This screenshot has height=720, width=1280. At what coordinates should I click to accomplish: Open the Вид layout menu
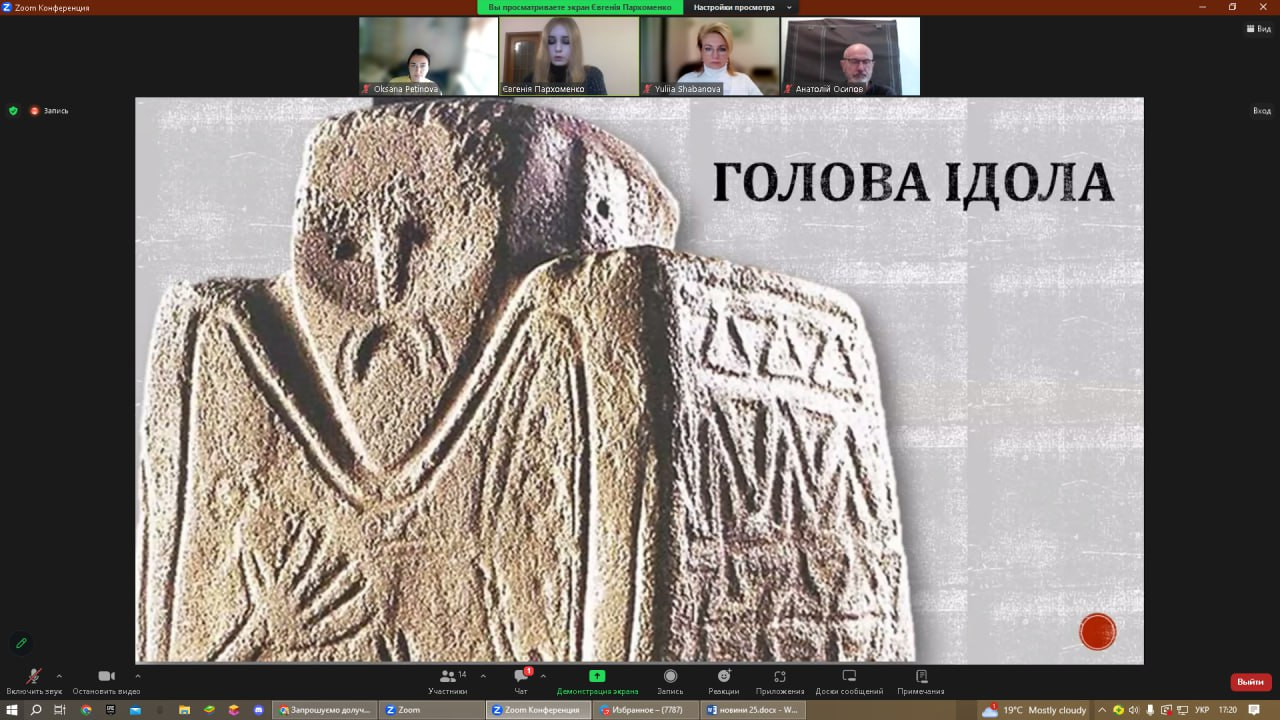coord(1258,29)
